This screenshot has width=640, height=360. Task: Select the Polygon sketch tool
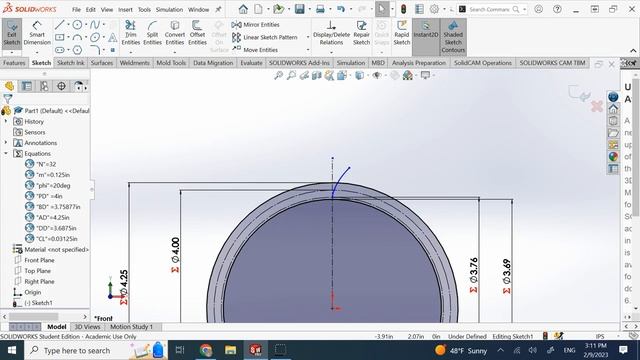(x=77, y=50)
